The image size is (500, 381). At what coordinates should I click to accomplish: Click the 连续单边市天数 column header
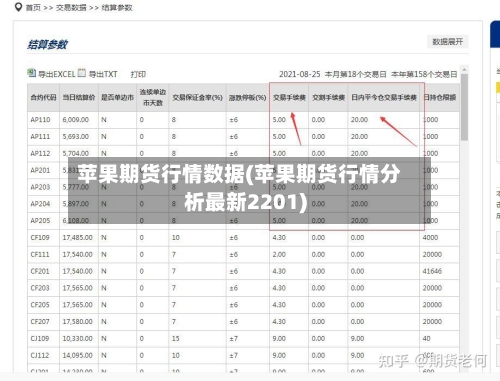pos(152,97)
